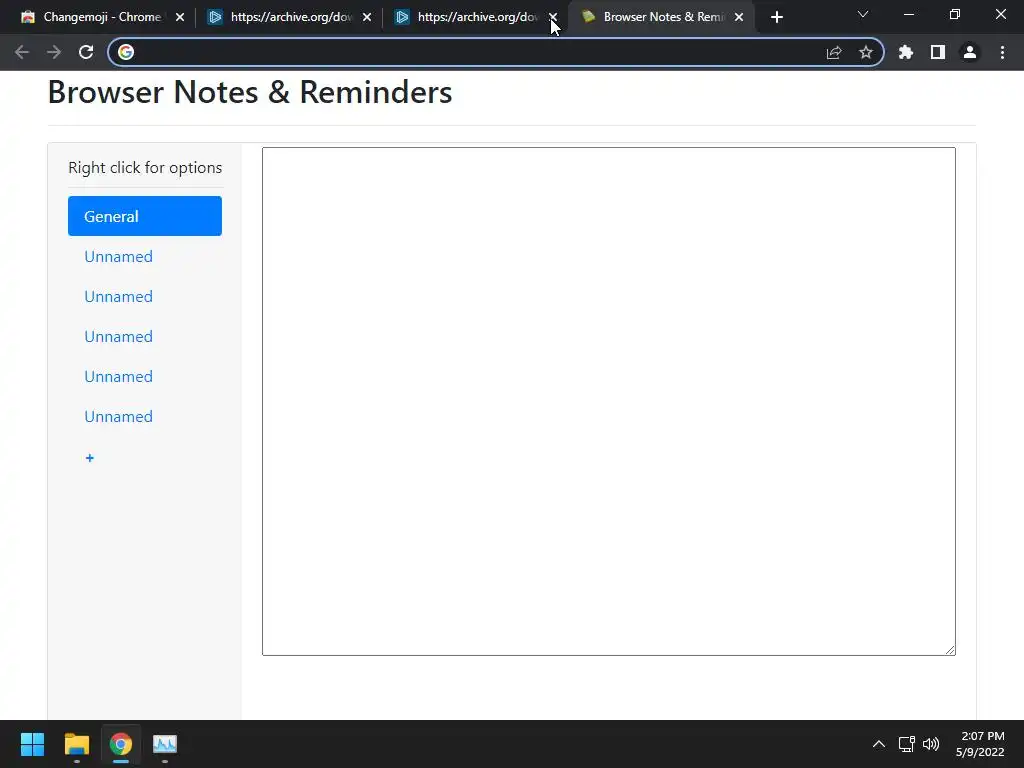Toggle the browser side panel icon
1024x768 pixels.
tap(938, 52)
